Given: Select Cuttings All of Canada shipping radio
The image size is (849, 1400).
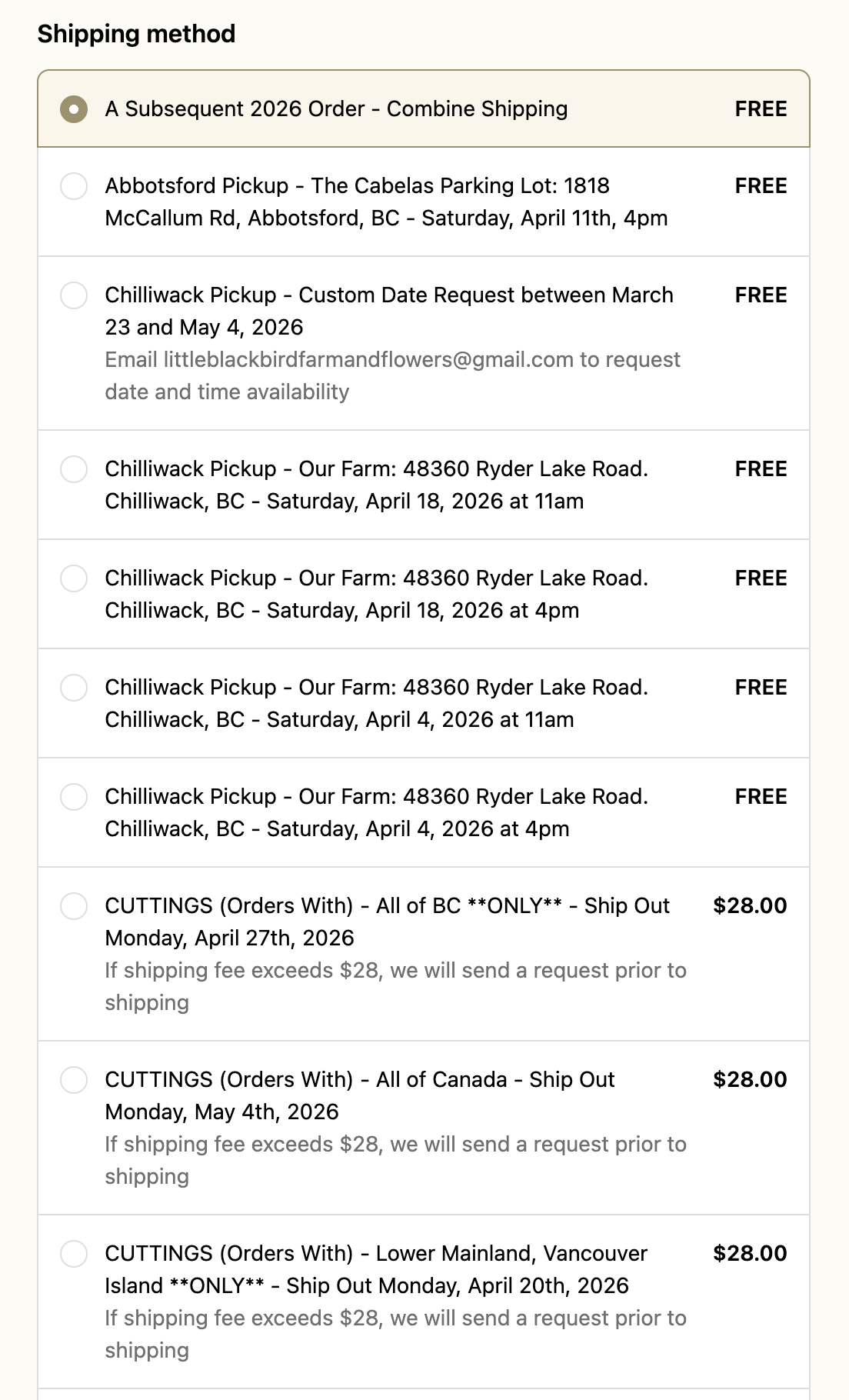Looking at the screenshot, I should pyautogui.click(x=74, y=1080).
